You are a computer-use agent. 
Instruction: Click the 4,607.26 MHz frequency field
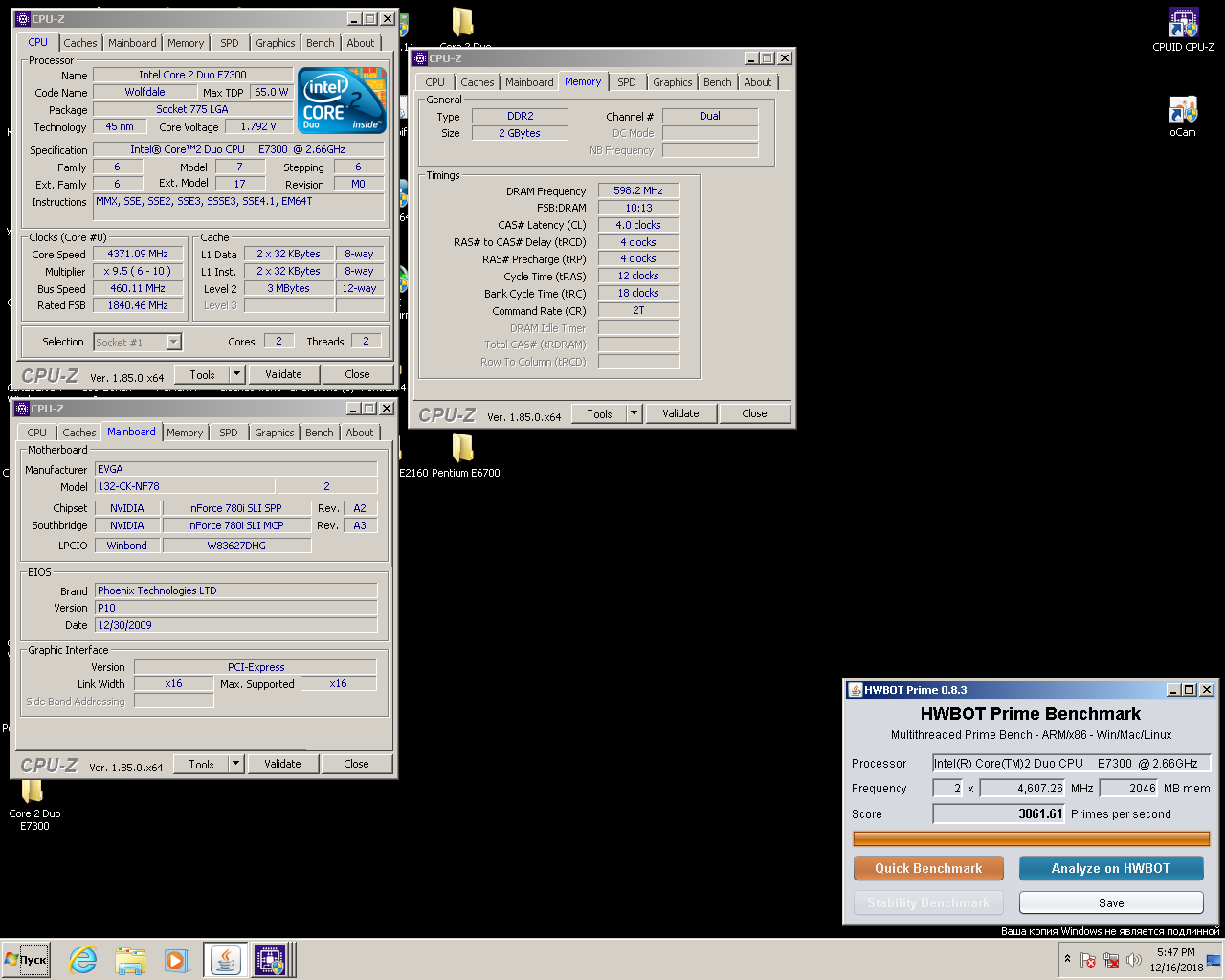pyautogui.click(x=1022, y=788)
